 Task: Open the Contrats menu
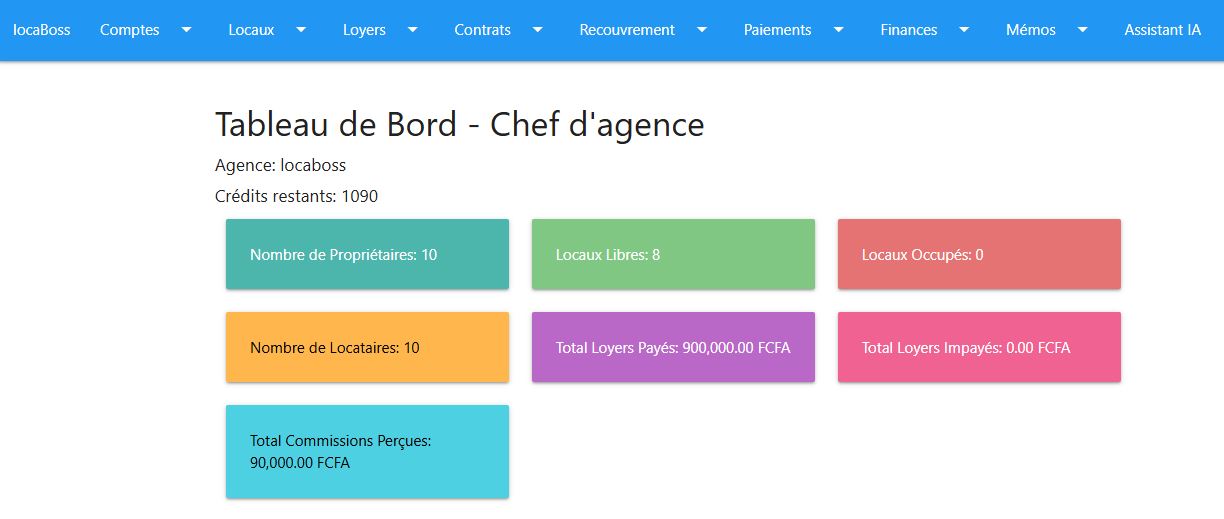coord(482,30)
